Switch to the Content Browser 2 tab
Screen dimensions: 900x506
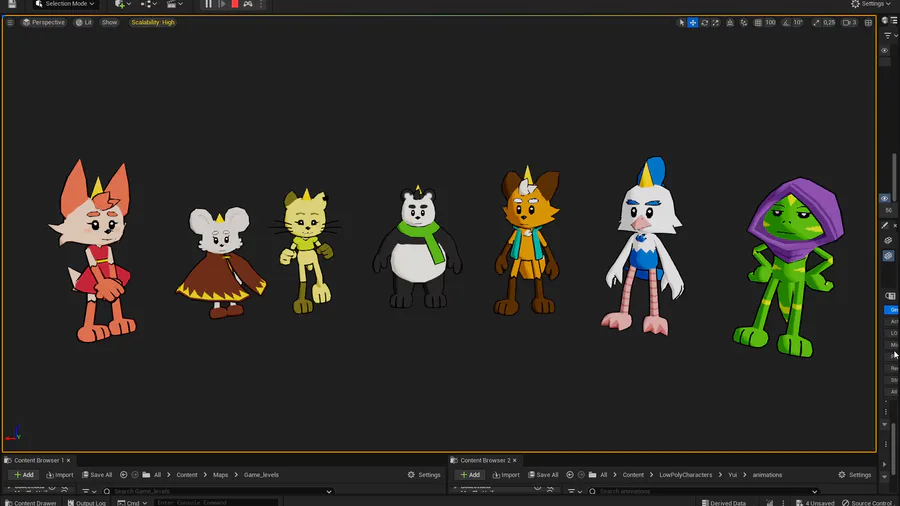(485, 460)
